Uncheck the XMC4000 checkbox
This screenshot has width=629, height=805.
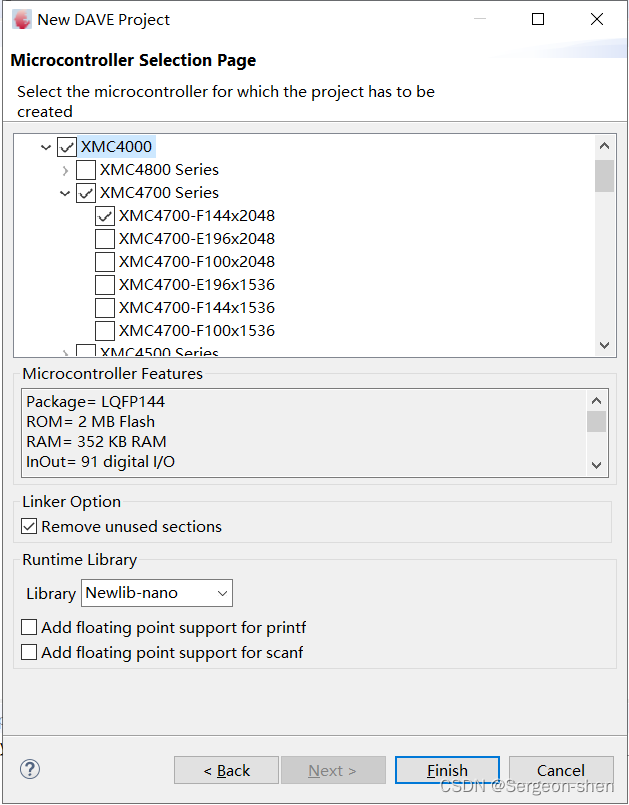click(66, 146)
